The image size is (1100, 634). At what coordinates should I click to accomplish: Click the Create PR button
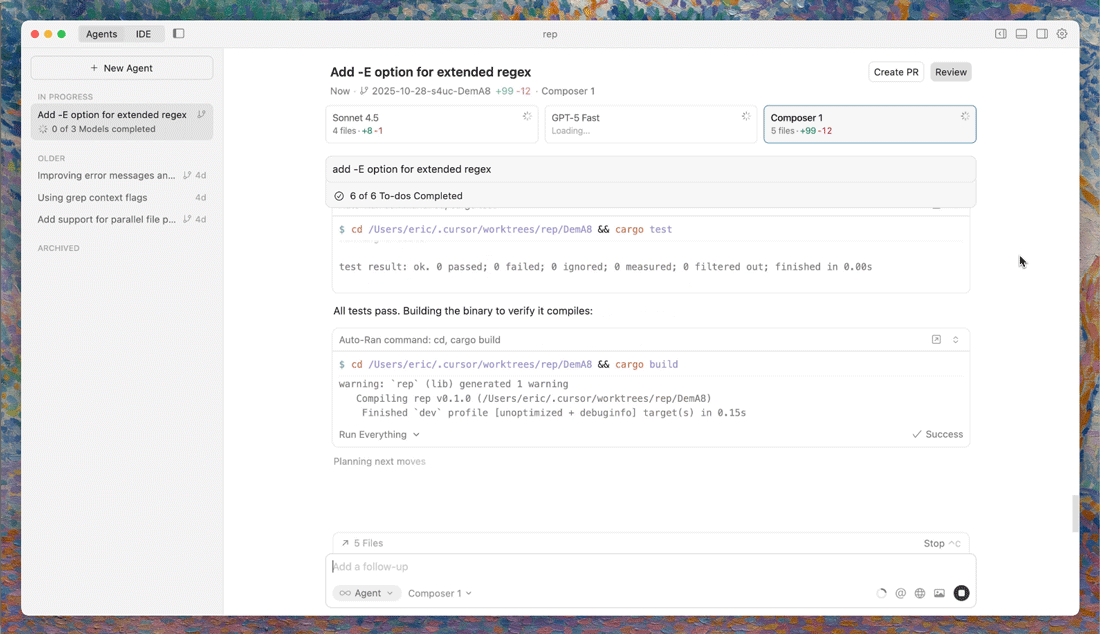point(896,72)
